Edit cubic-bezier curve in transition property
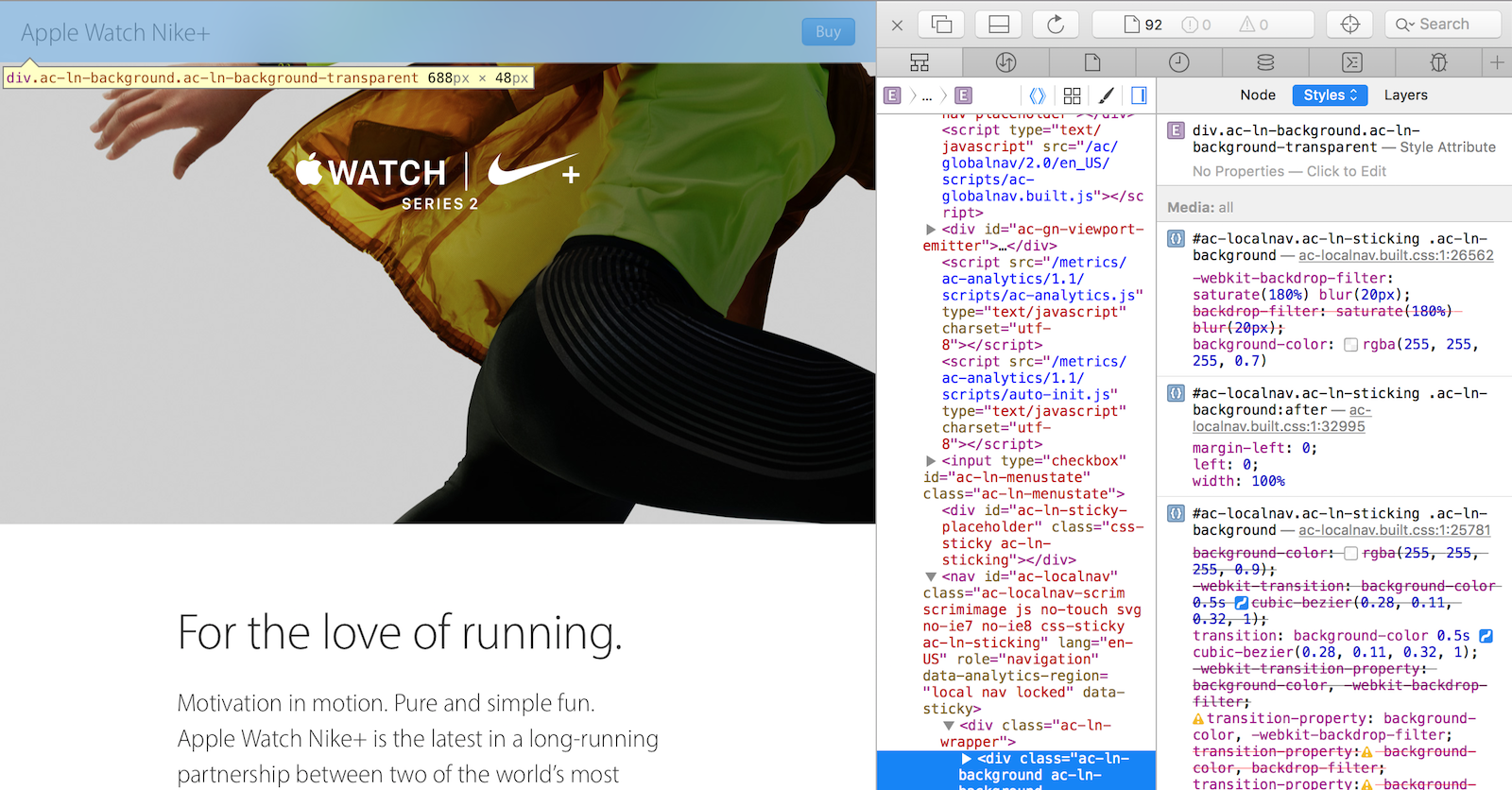 [1486, 636]
